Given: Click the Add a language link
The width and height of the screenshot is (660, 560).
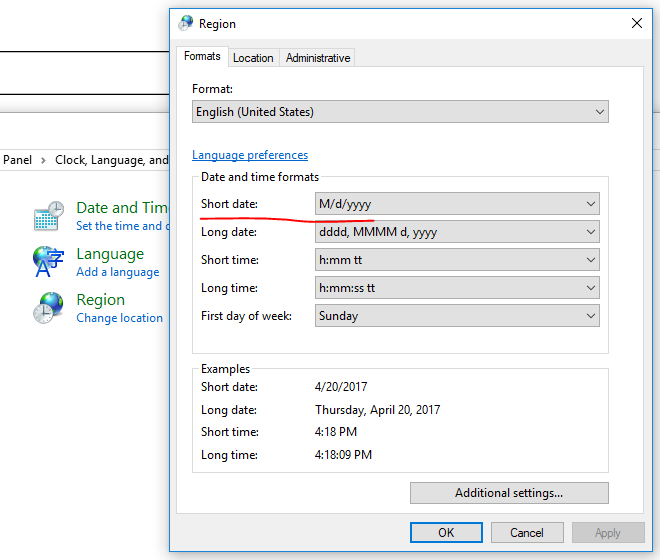Looking at the screenshot, I should pos(118,272).
